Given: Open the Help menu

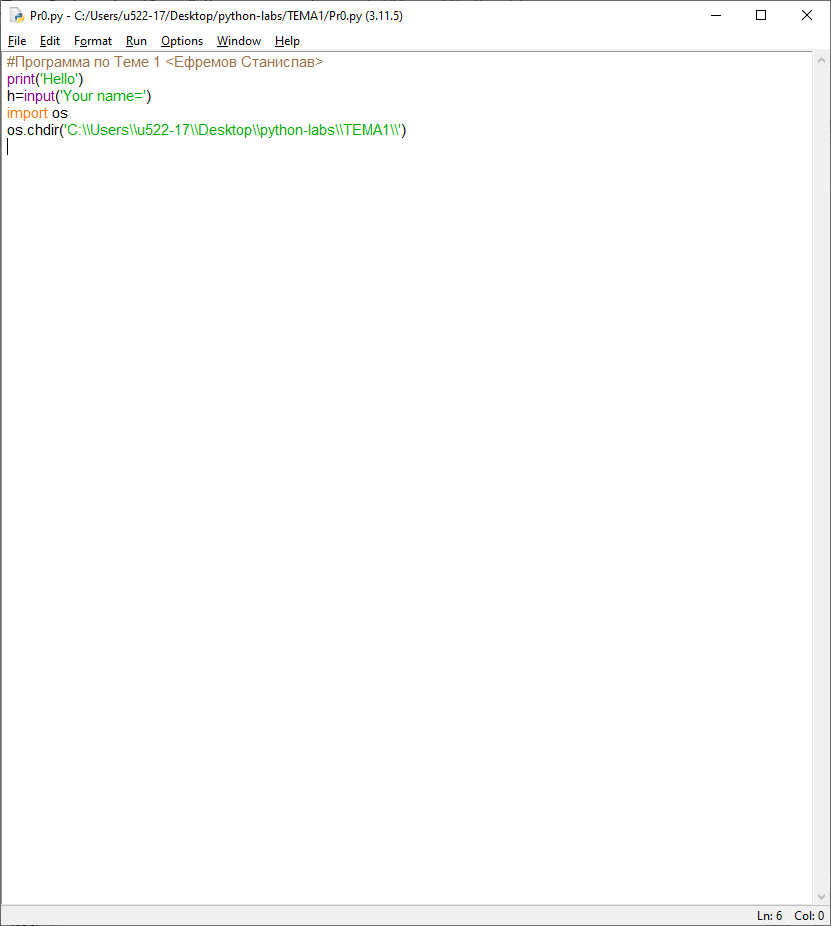Looking at the screenshot, I should point(287,41).
